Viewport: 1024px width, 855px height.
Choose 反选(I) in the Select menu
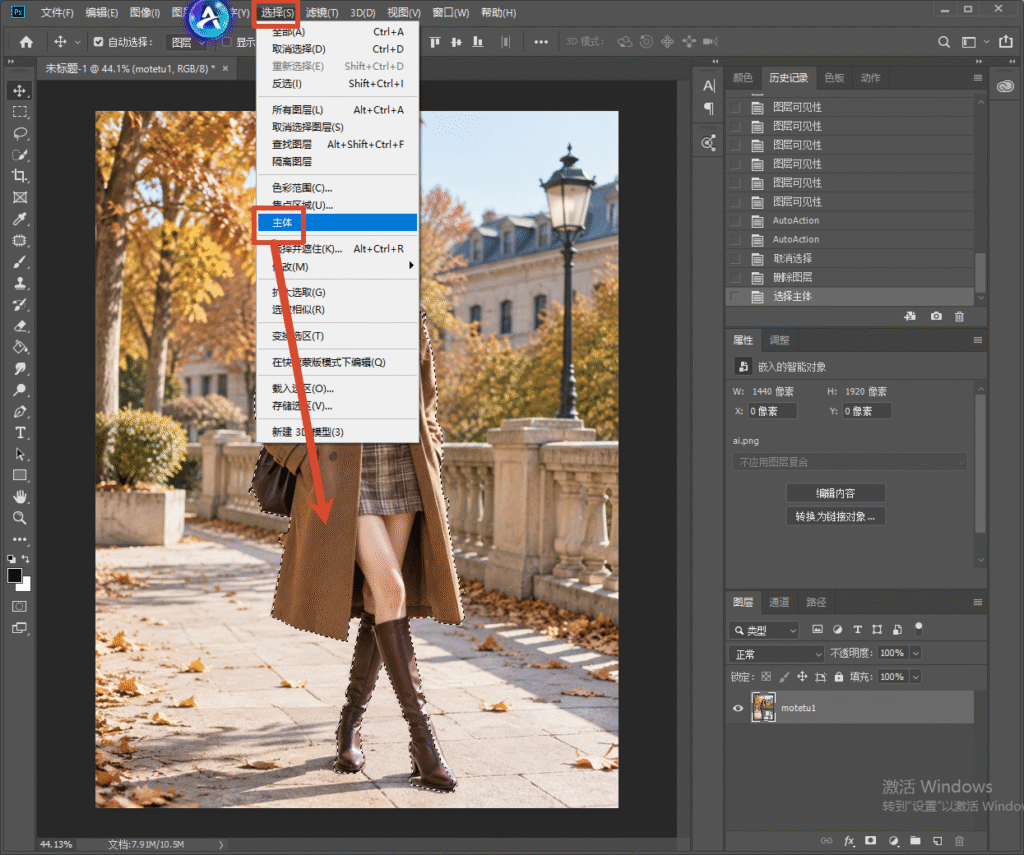(x=337, y=84)
